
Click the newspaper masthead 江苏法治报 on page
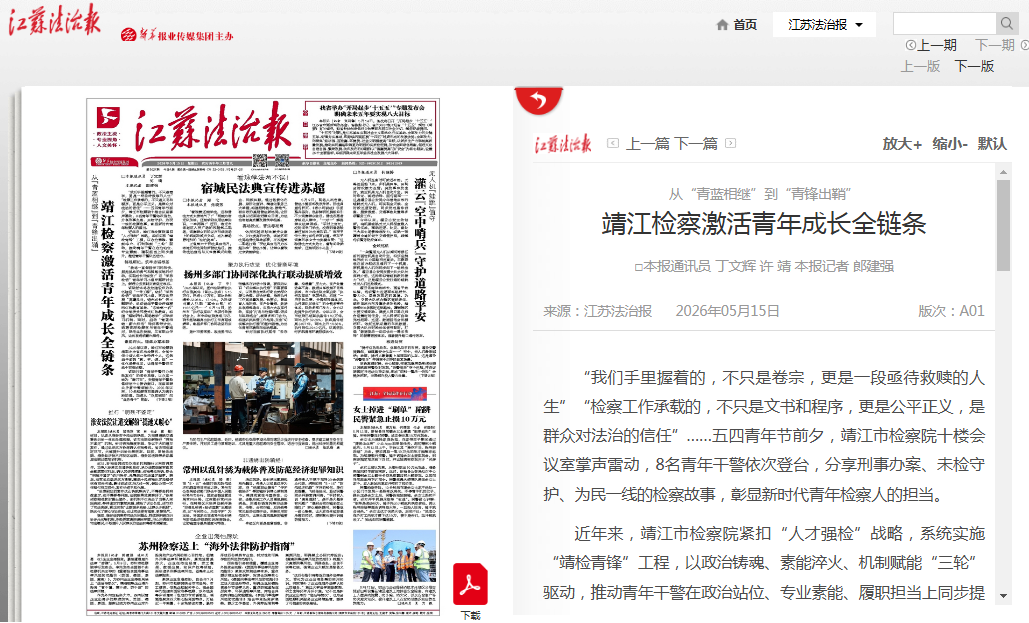point(211,128)
